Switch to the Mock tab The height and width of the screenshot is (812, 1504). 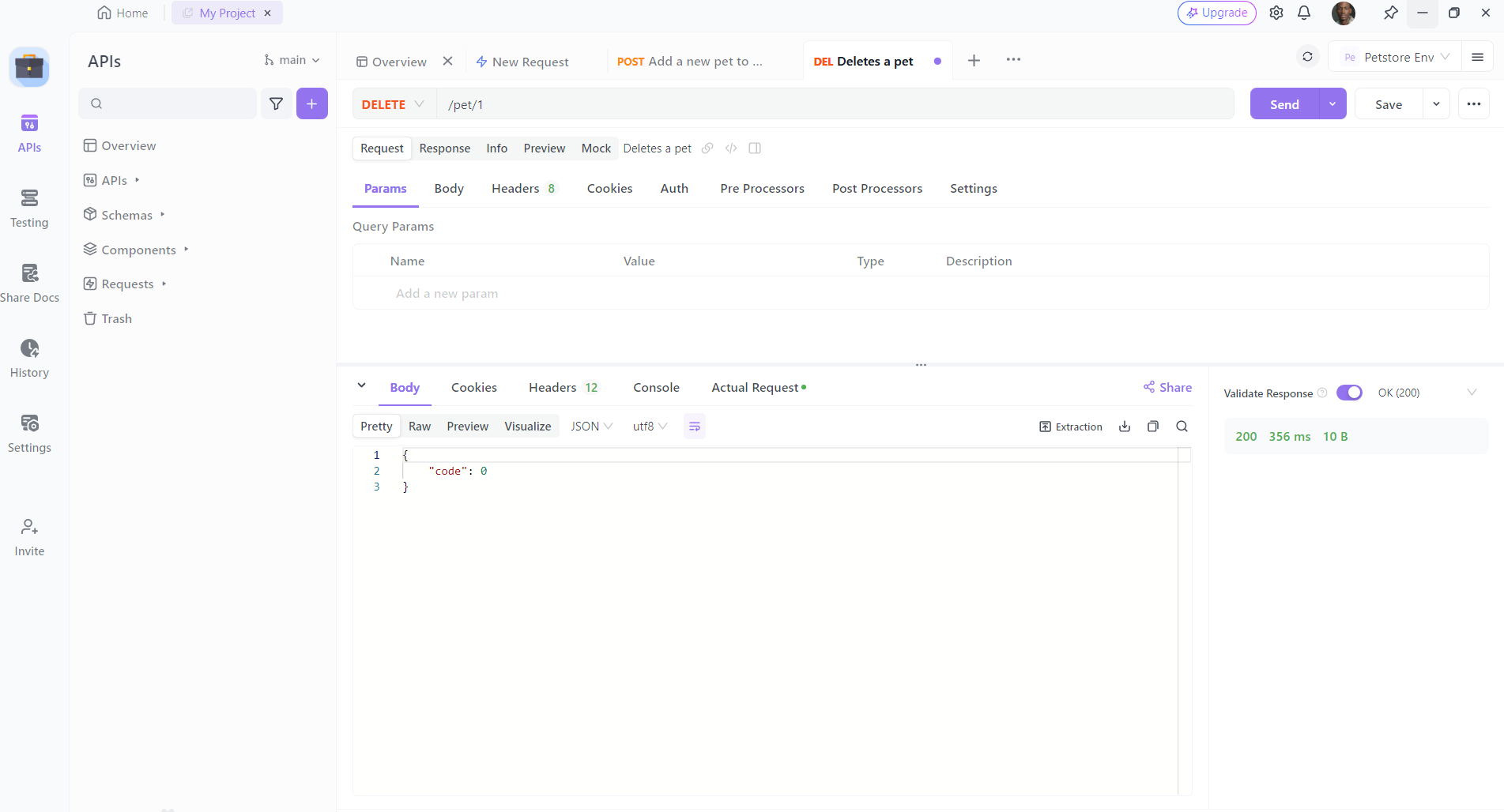[x=596, y=148]
